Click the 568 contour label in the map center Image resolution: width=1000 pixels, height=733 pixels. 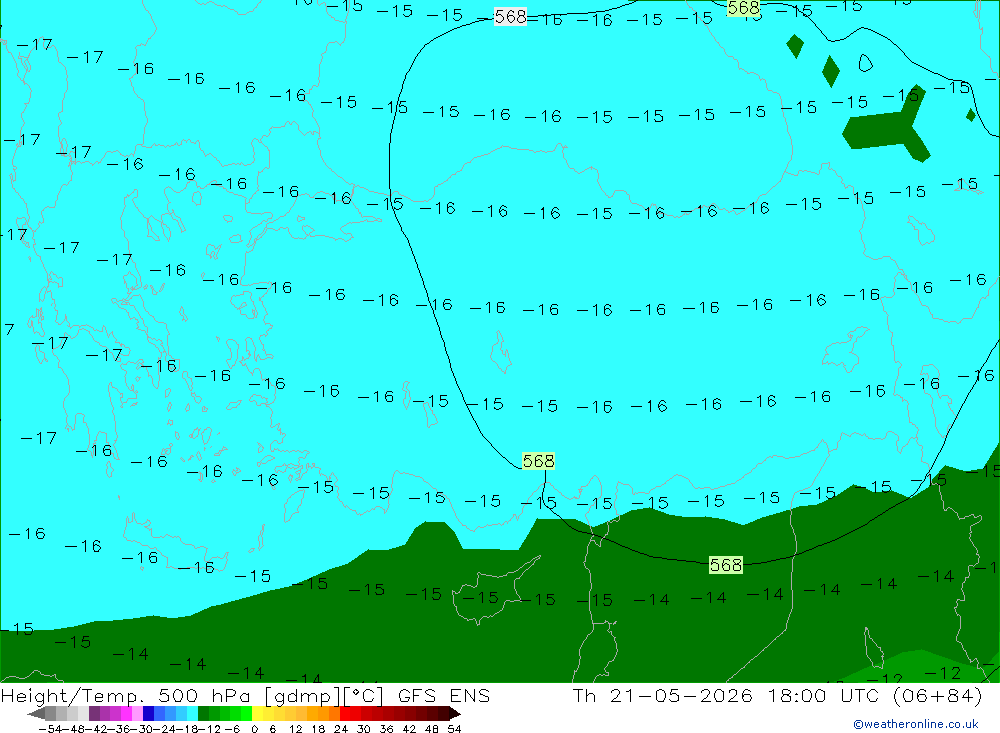point(538,461)
